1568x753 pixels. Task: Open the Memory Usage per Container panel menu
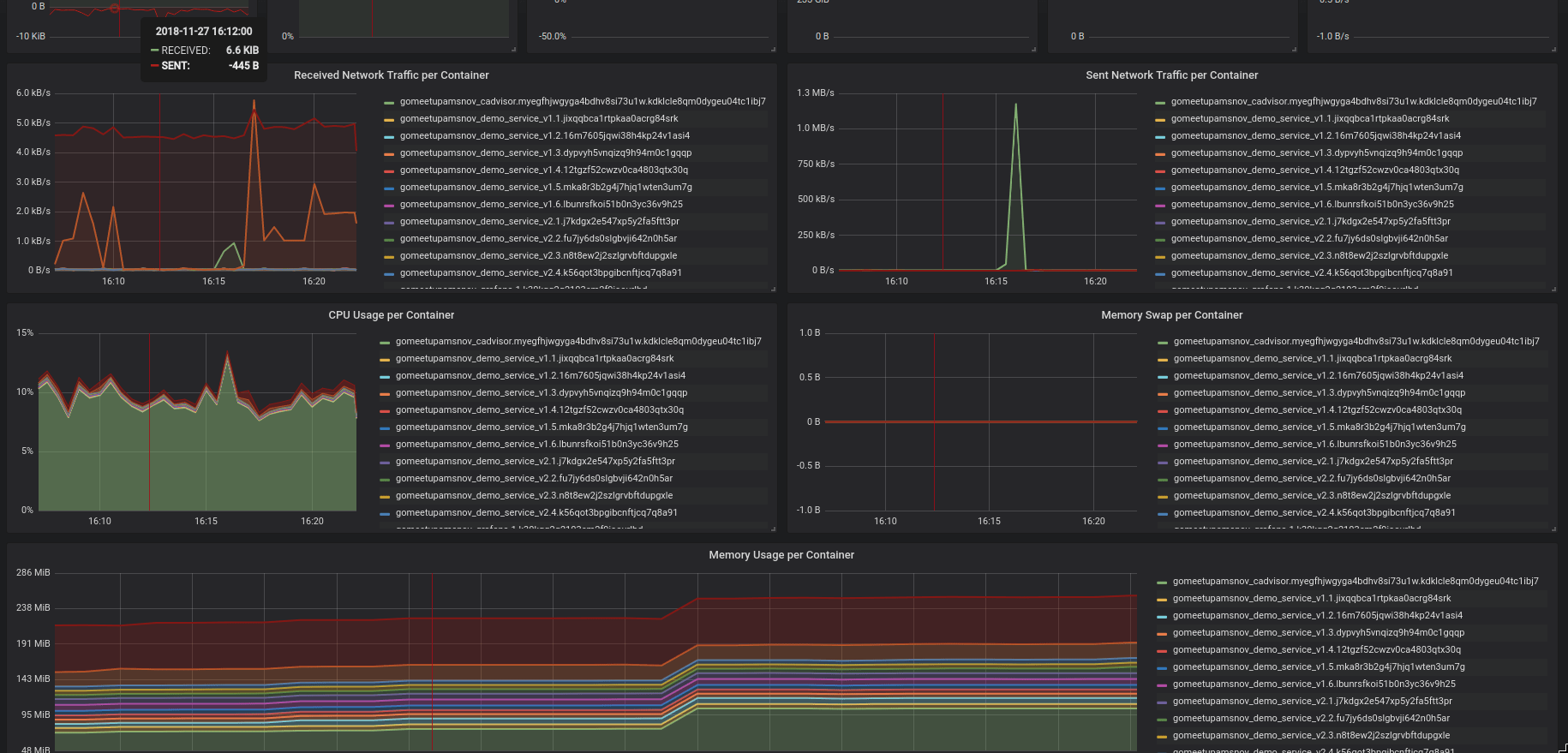click(x=781, y=555)
